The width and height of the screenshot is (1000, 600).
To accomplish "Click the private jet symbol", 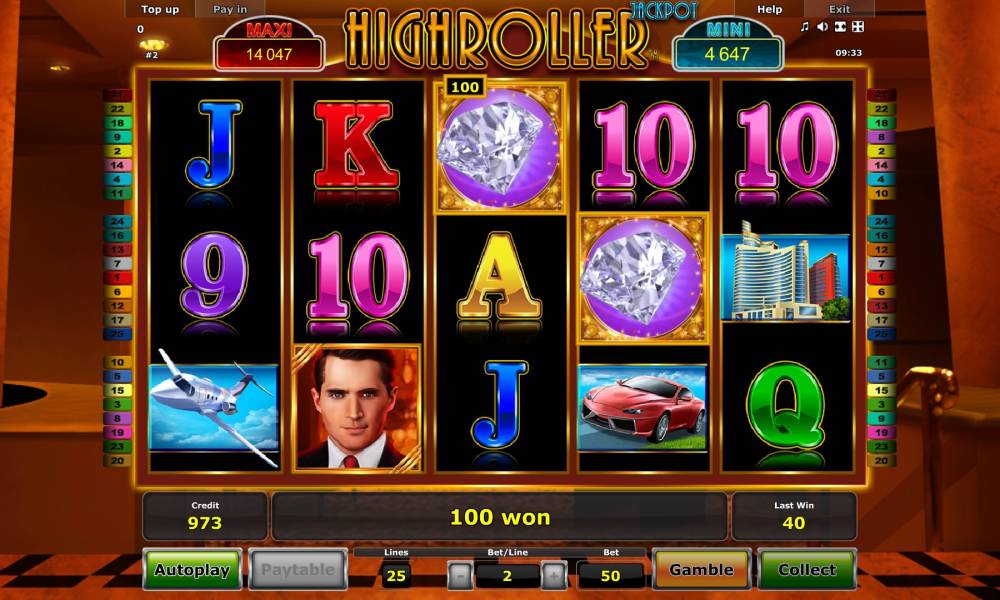I will [x=214, y=408].
